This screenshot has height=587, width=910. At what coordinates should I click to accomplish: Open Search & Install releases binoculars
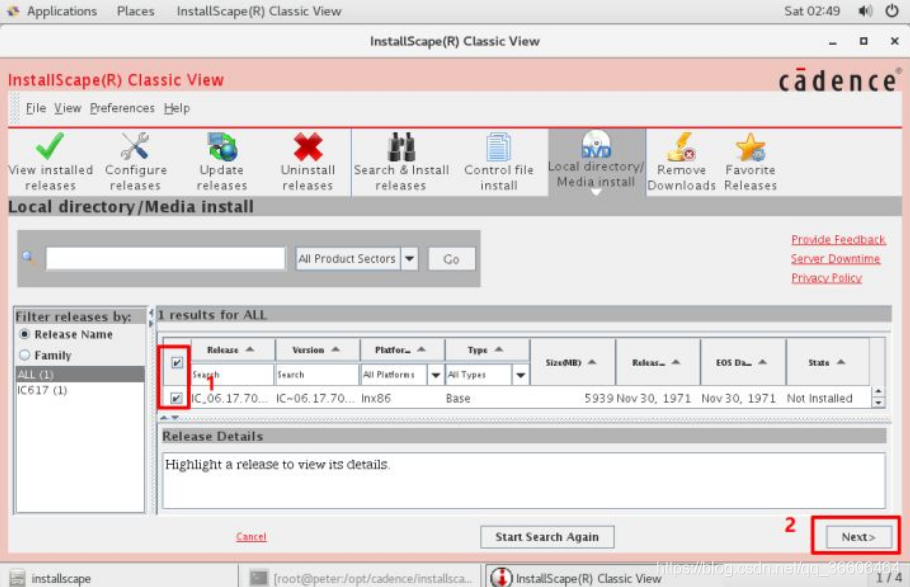[401, 149]
